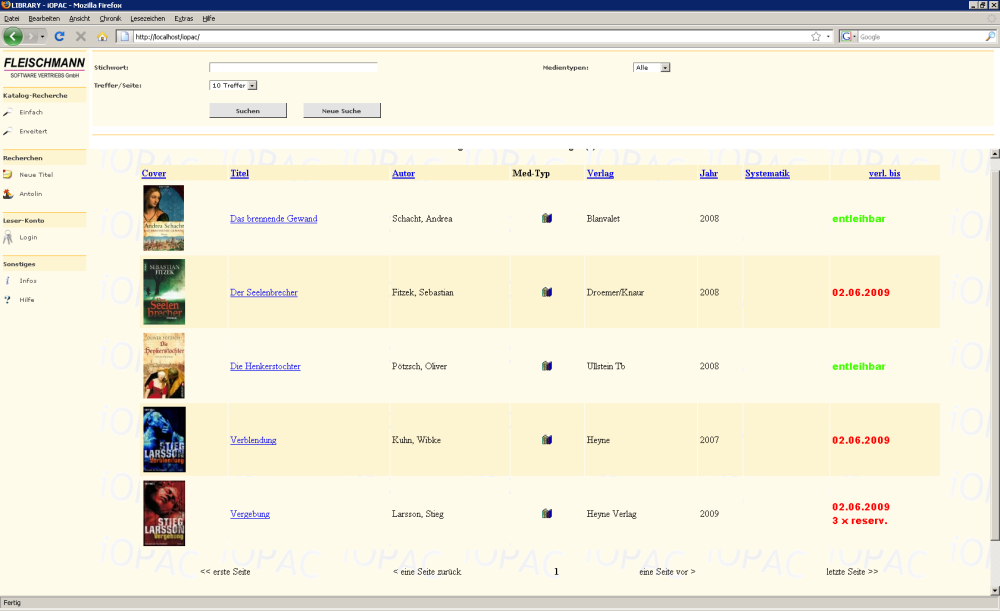
Task: Open the title link Der Seelenbrecher
Action: point(263,293)
